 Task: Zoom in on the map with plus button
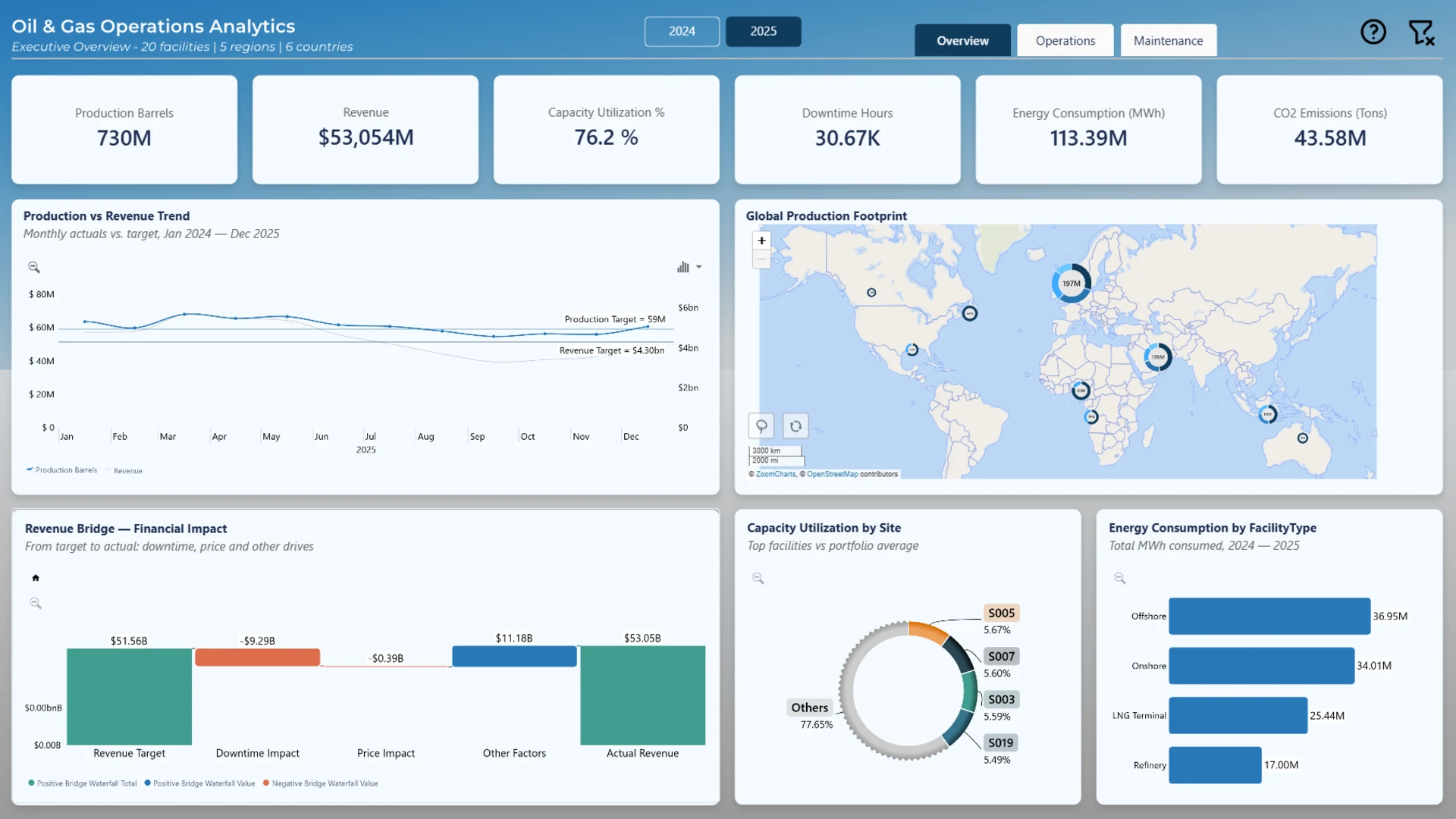pos(761,240)
